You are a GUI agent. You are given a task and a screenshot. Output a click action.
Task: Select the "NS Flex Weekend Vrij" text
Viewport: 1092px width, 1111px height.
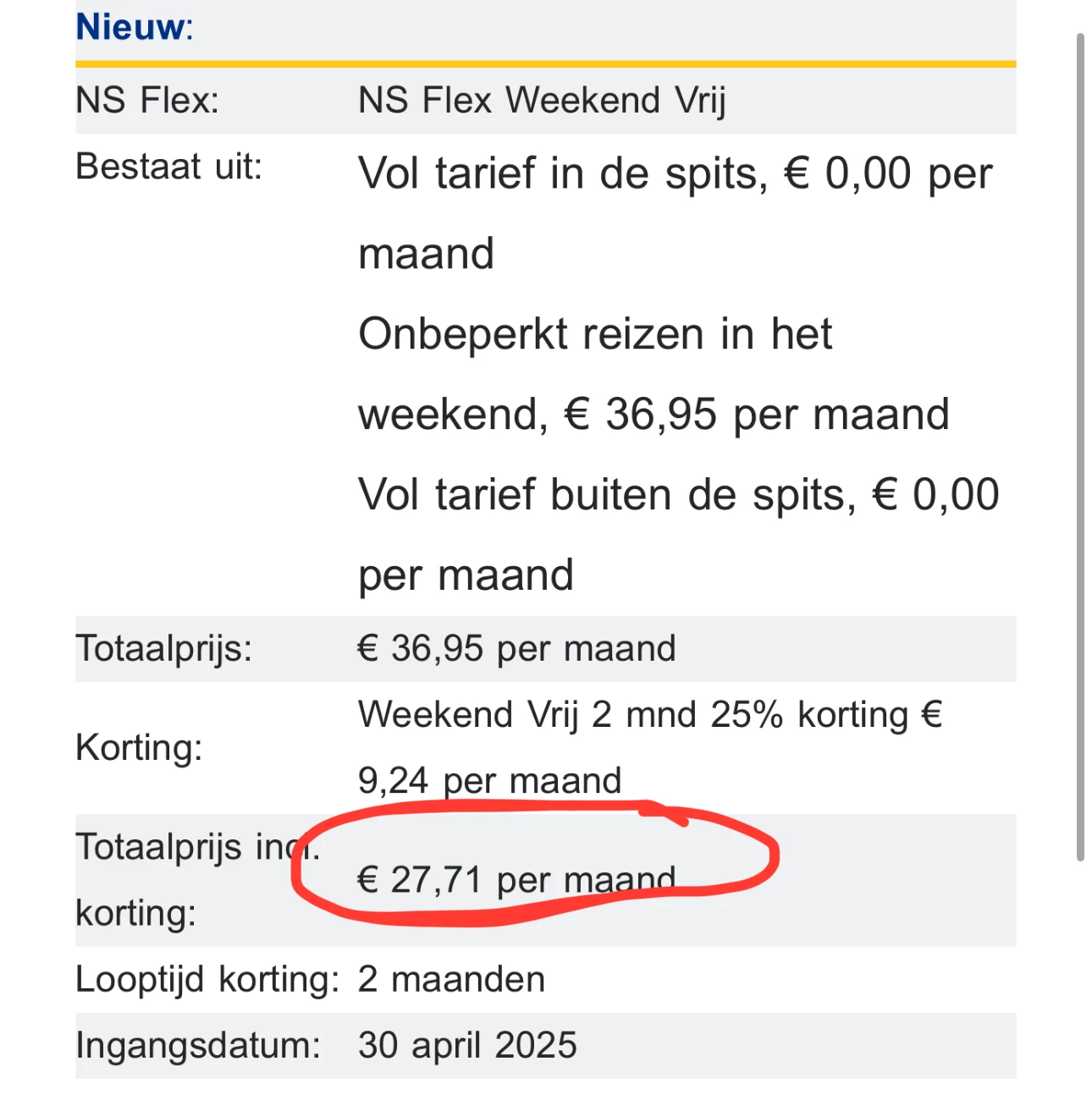point(542,101)
